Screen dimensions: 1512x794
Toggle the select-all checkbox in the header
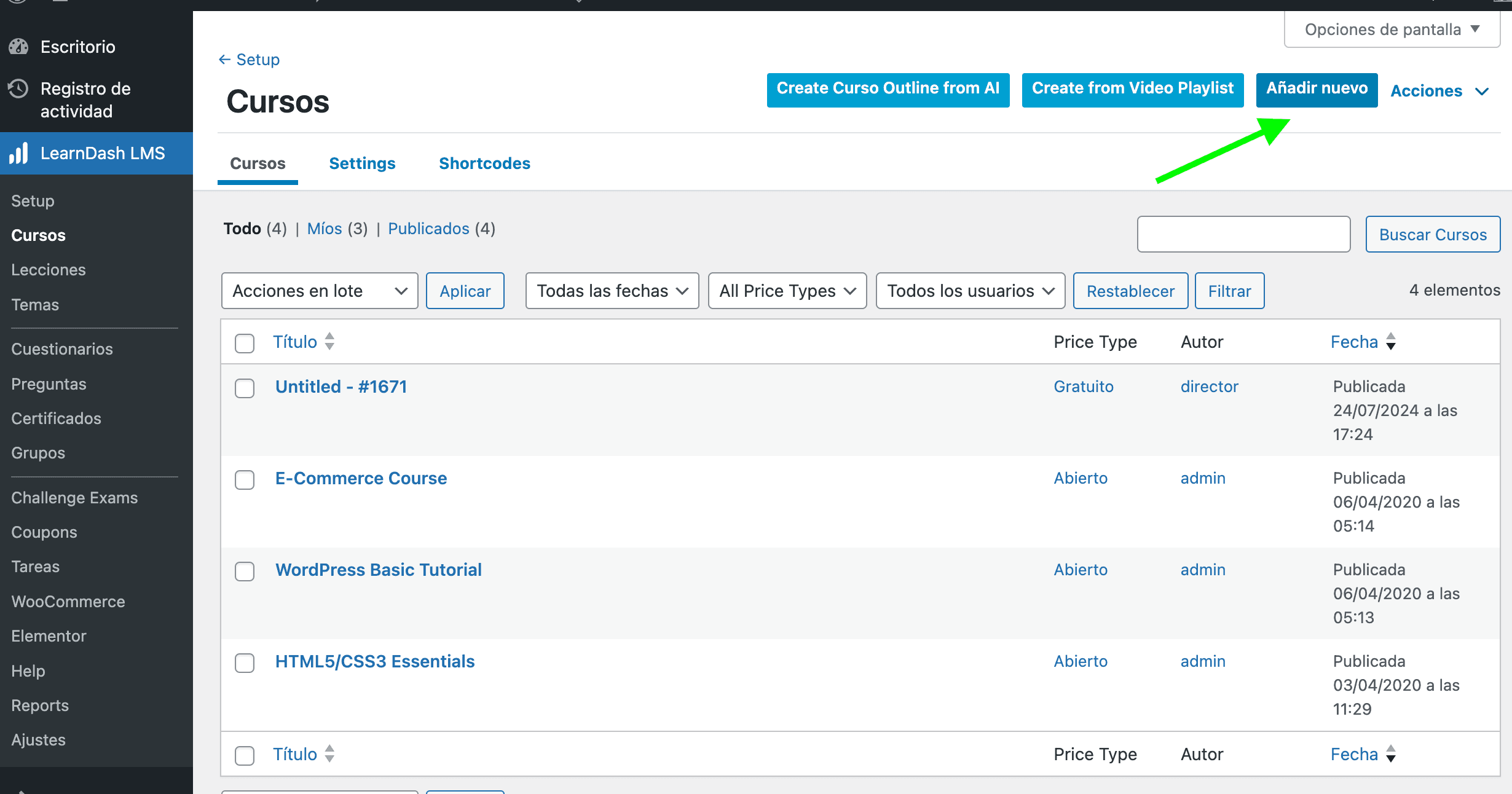[245, 344]
